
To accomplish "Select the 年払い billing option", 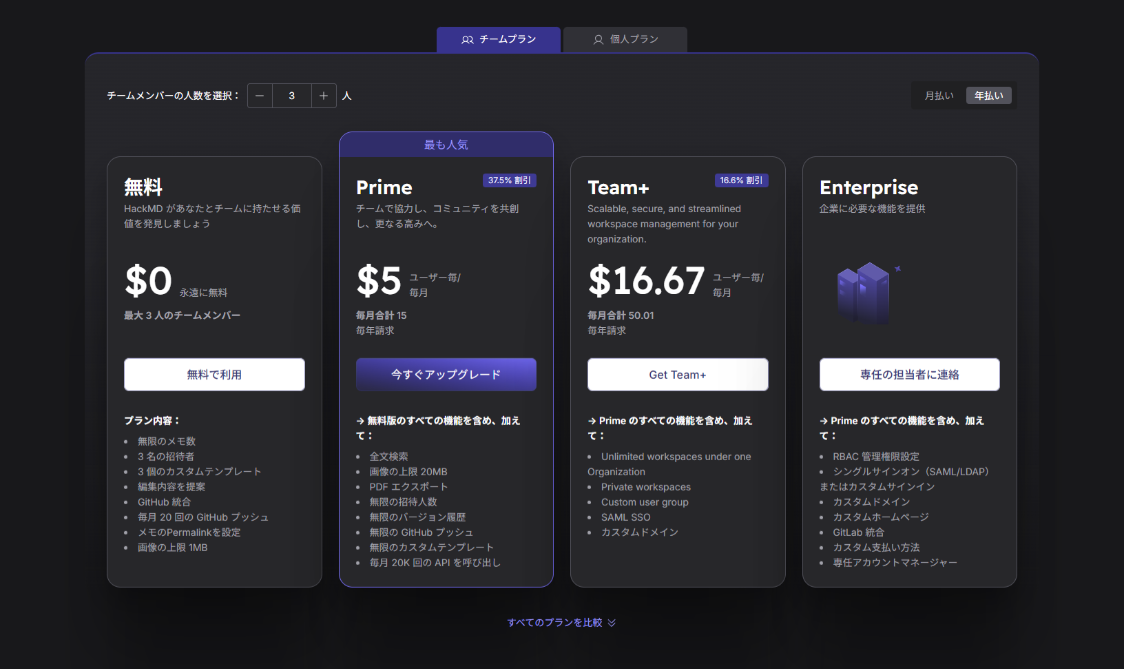I will tap(988, 96).
